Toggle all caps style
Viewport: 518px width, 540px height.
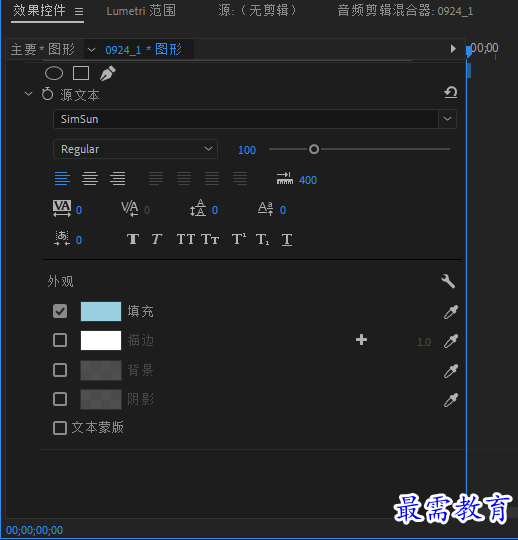(186, 239)
